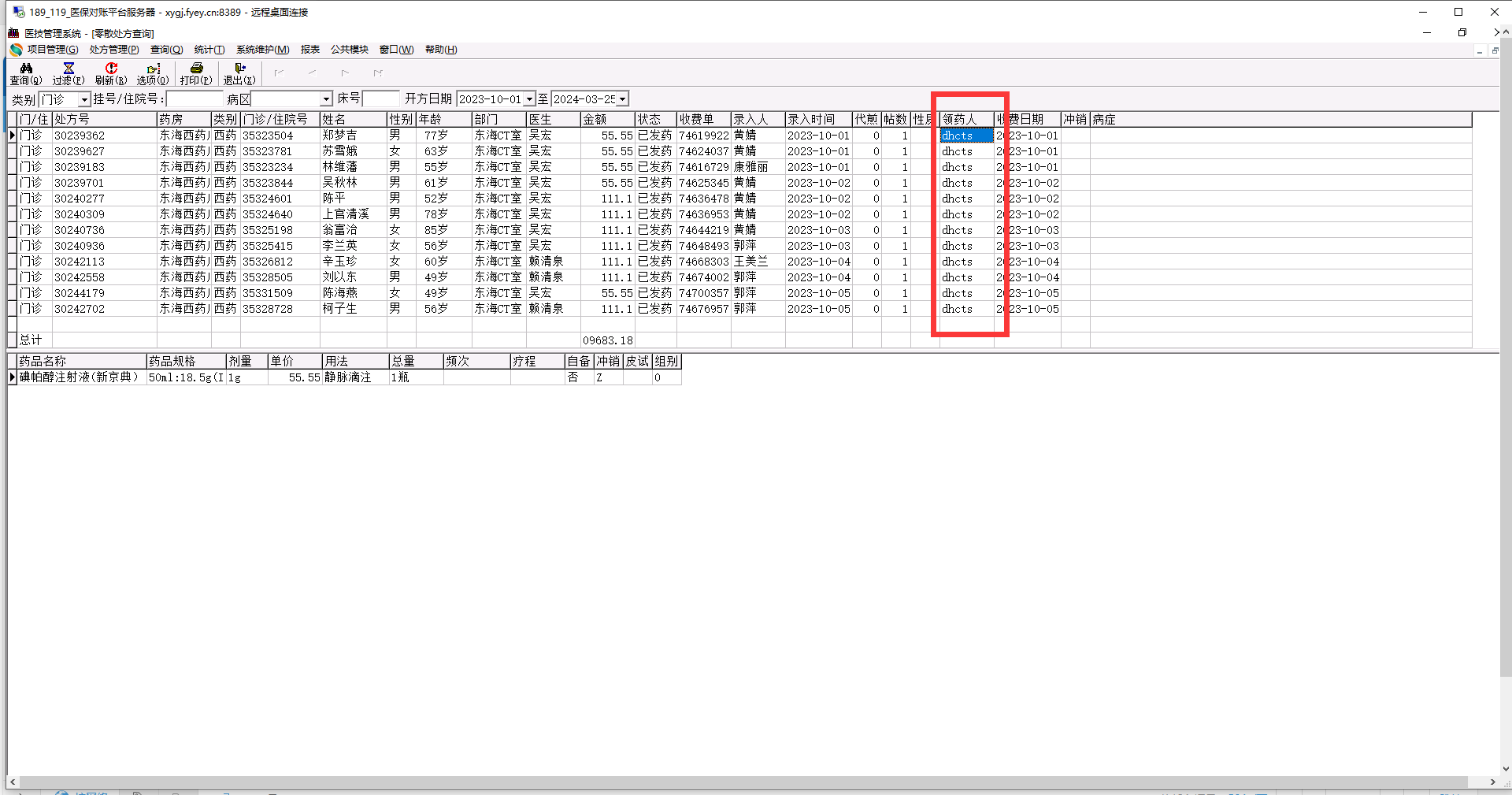Click the vertical scrollbar down arrow

(x=1506, y=769)
